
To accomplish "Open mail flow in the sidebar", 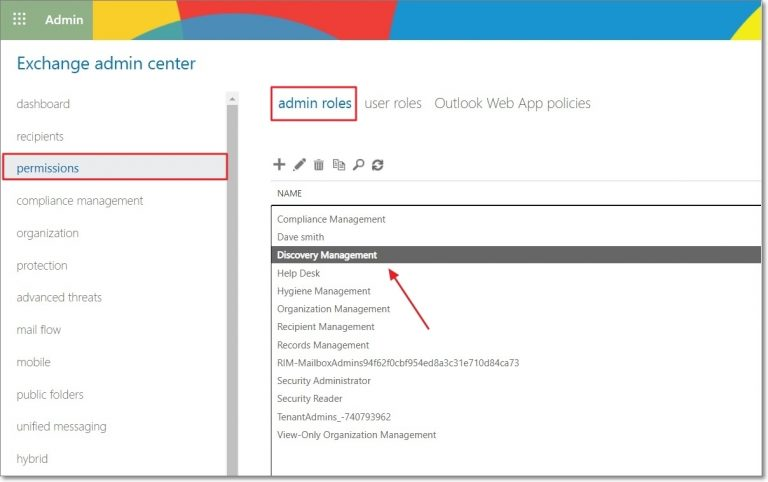I will click(x=39, y=330).
